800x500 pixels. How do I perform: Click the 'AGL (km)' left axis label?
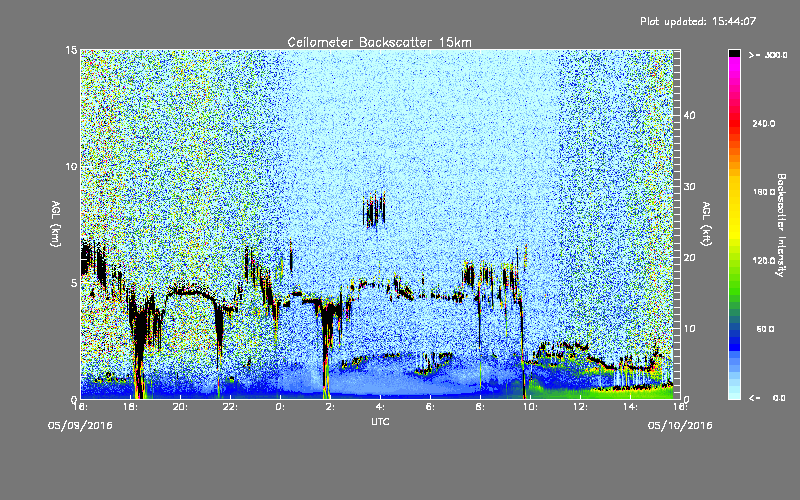tap(56, 223)
